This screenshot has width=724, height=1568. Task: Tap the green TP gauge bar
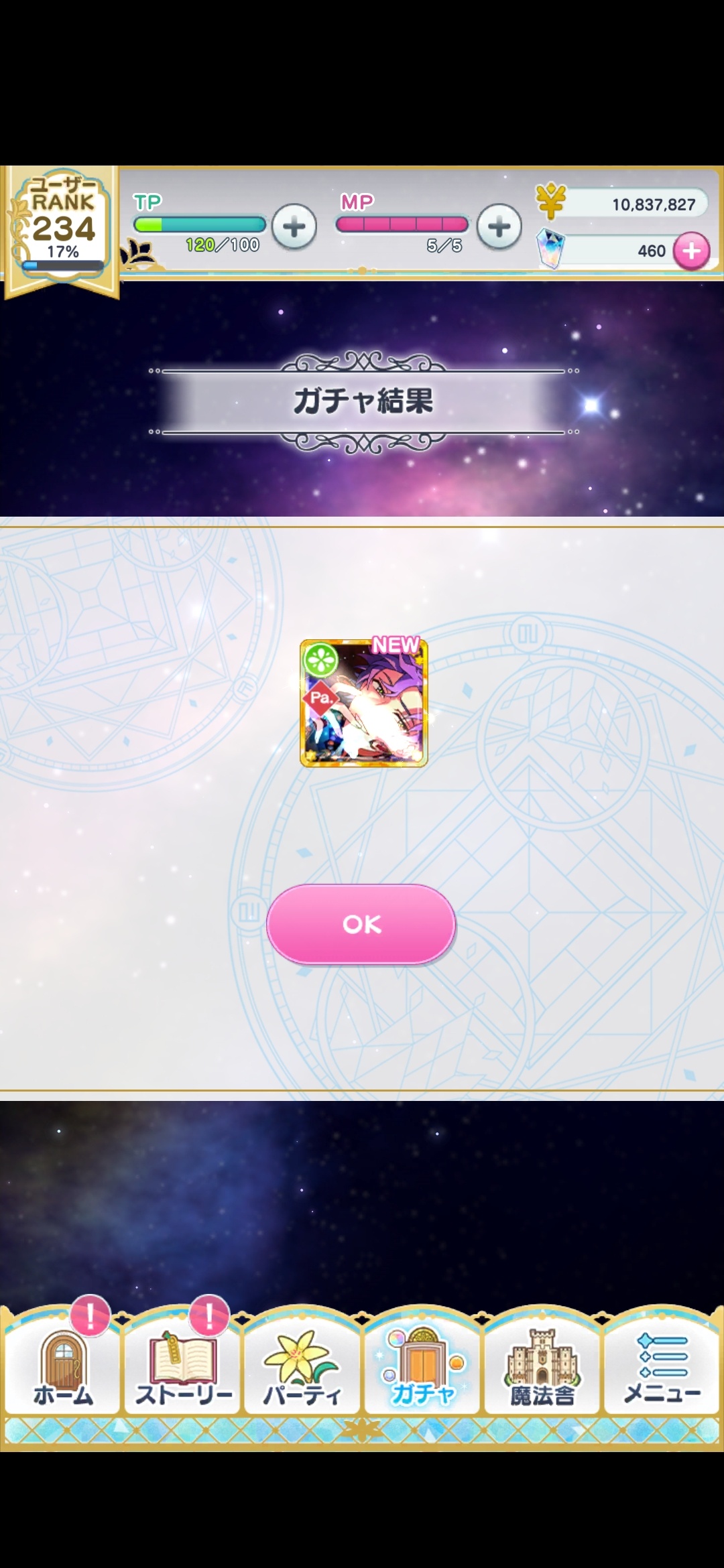[x=199, y=224]
